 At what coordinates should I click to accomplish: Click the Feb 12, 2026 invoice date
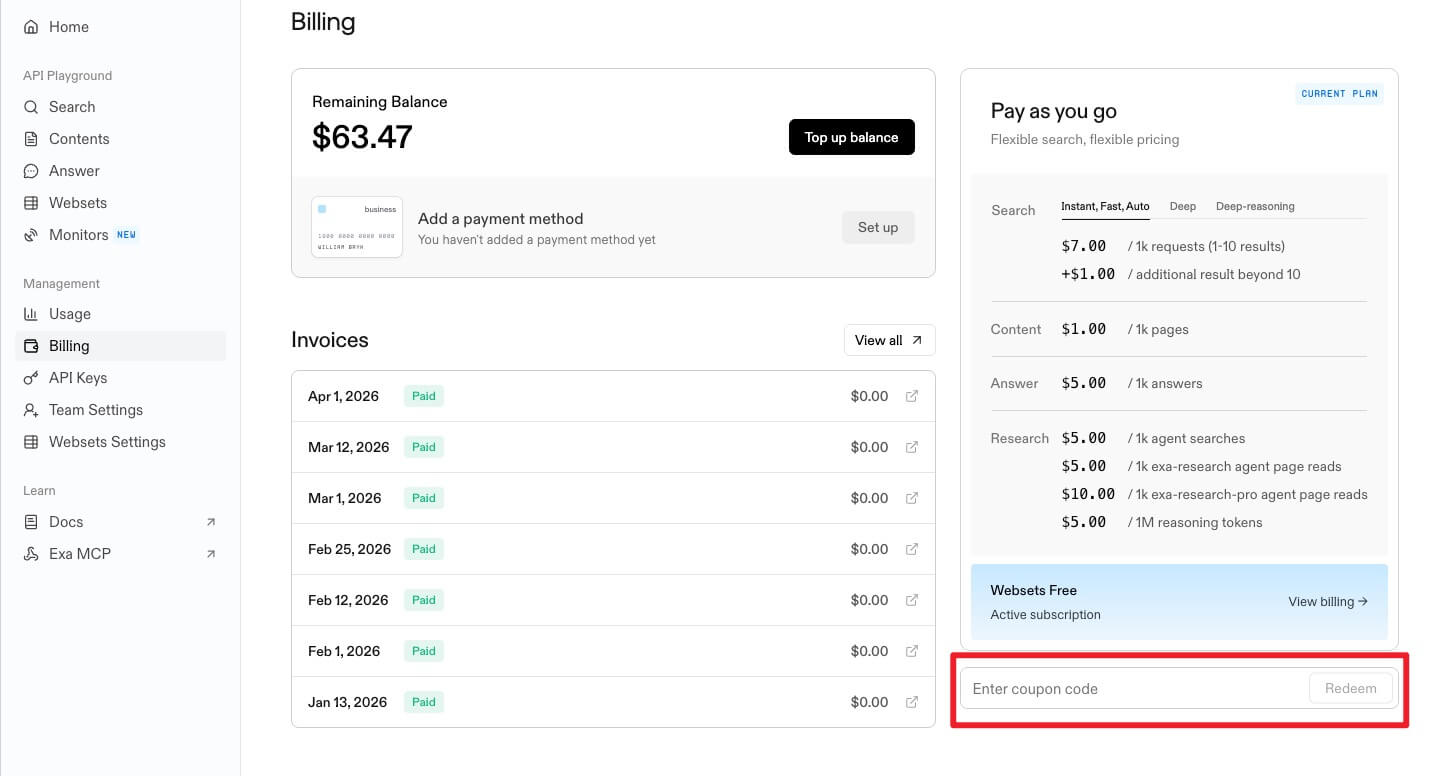tap(348, 600)
